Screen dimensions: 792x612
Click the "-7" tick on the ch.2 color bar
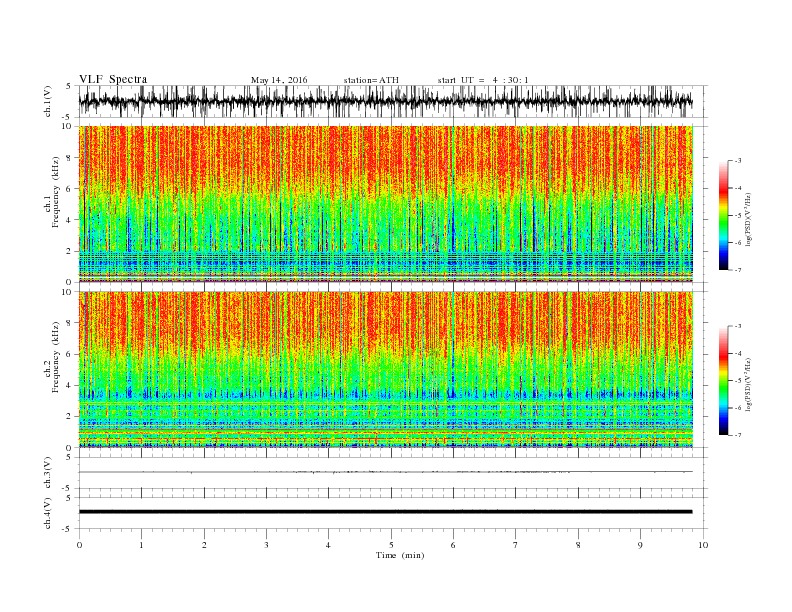coord(738,435)
